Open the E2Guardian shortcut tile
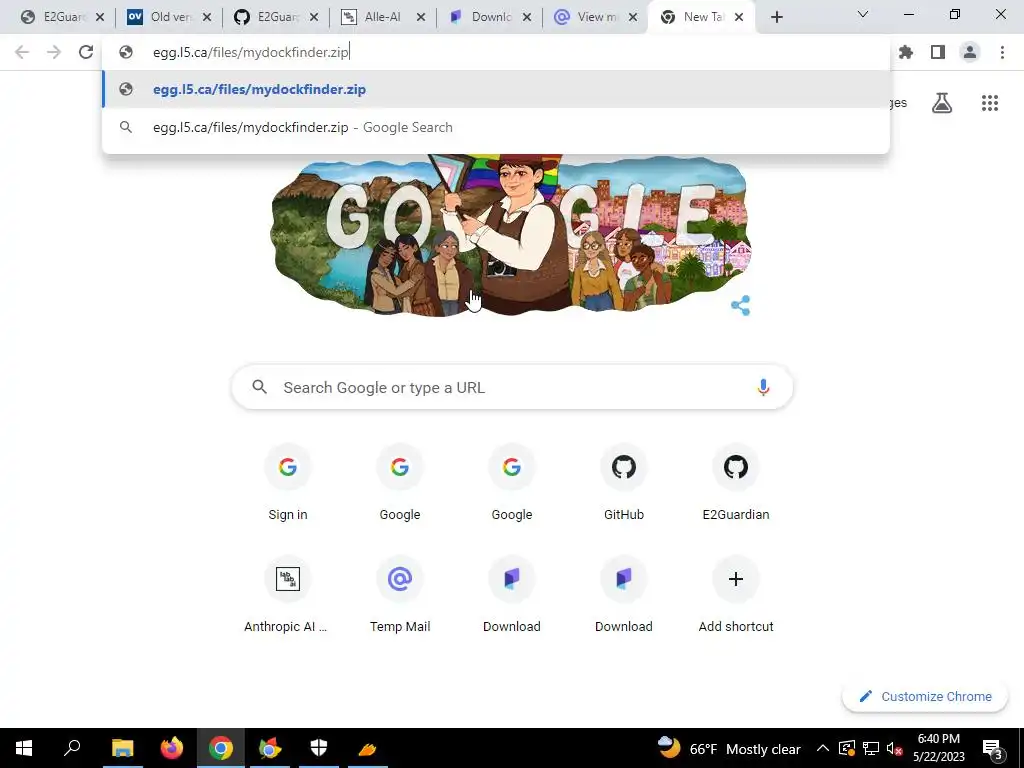 736,483
